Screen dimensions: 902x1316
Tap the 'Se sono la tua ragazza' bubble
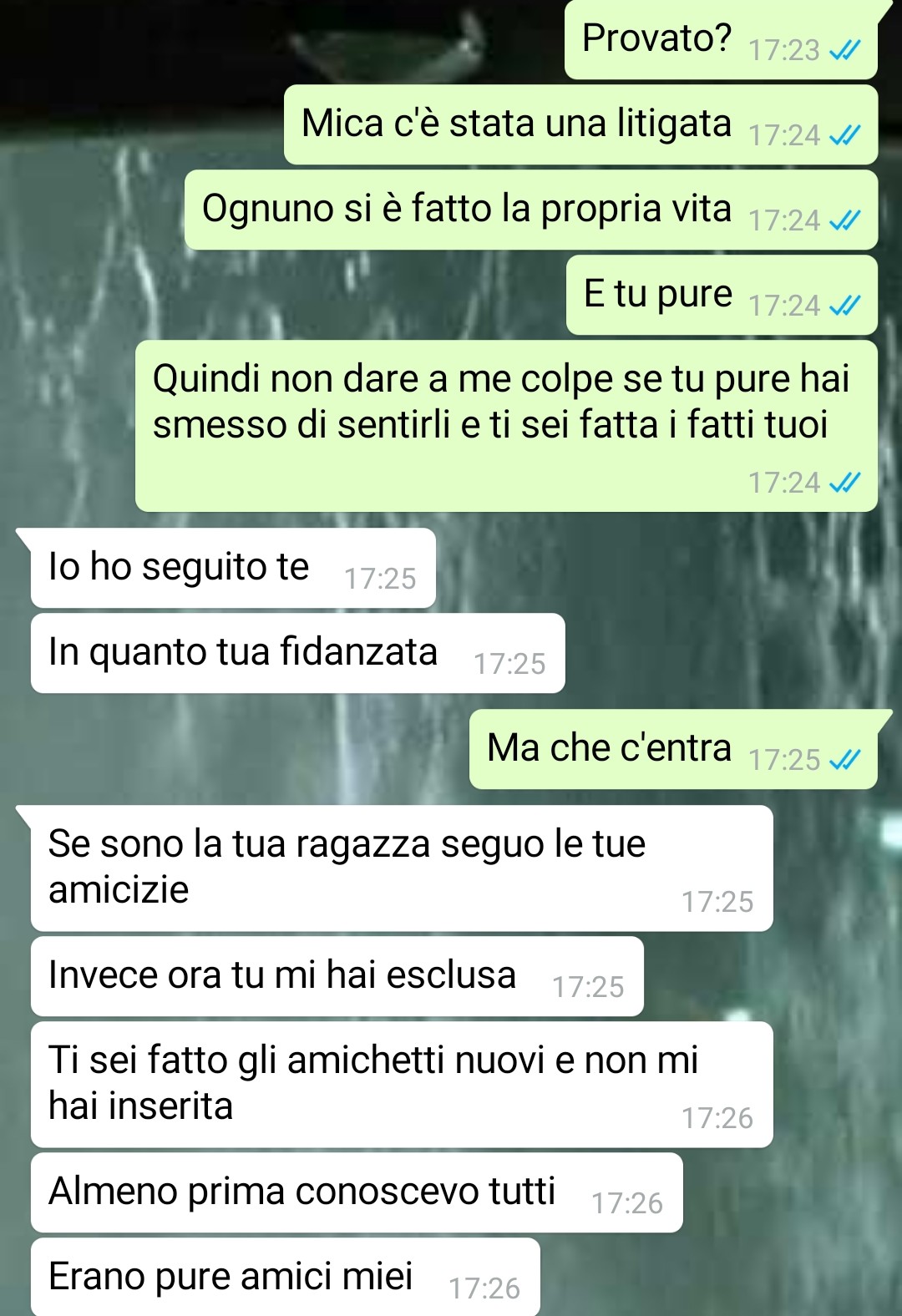402,868
